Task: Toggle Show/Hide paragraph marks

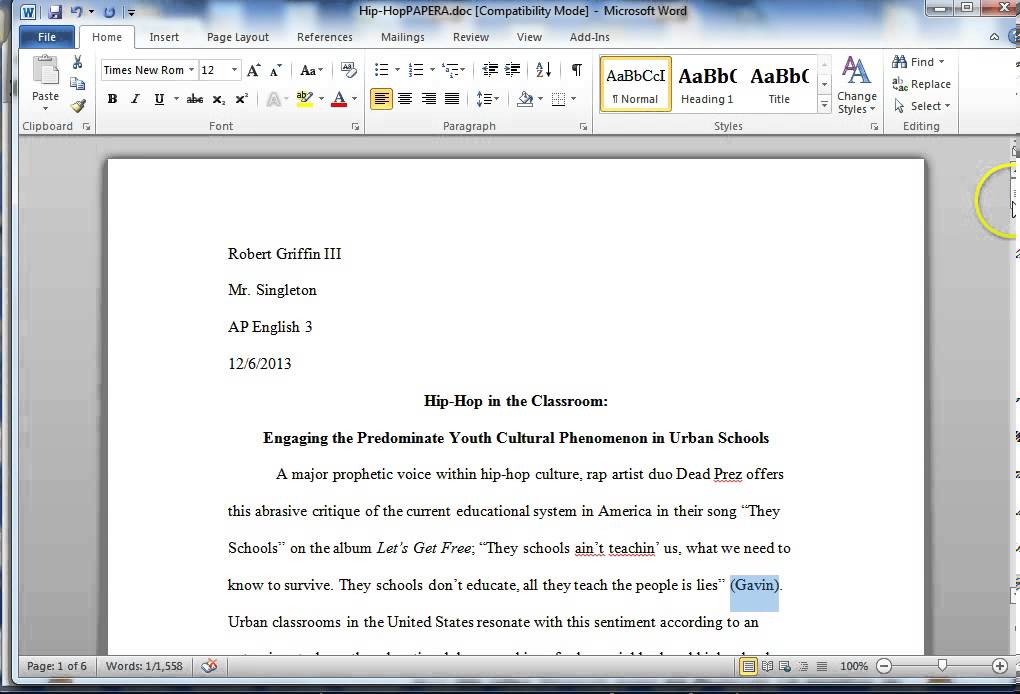Action: (x=576, y=70)
